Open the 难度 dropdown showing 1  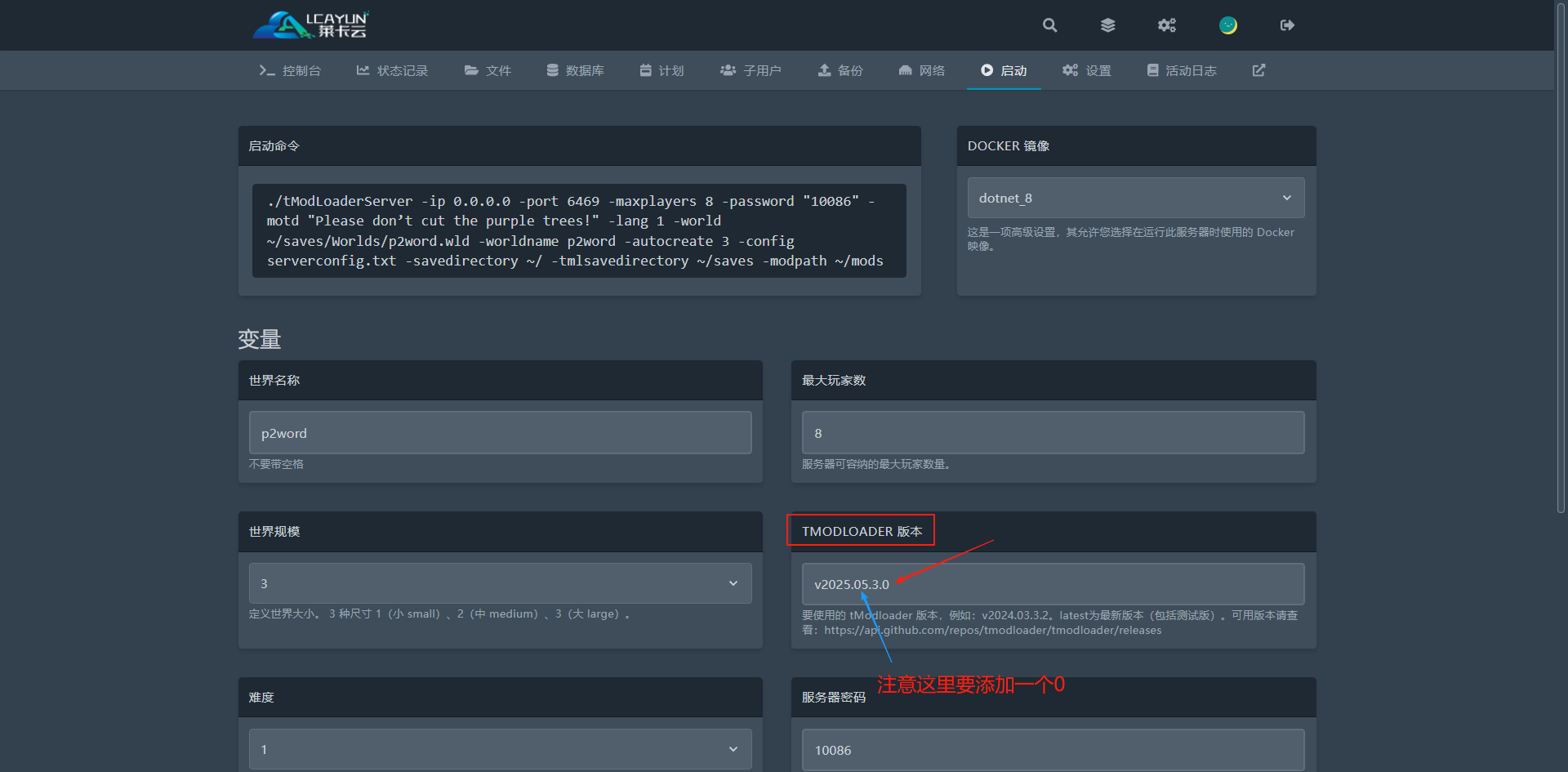(x=500, y=749)
